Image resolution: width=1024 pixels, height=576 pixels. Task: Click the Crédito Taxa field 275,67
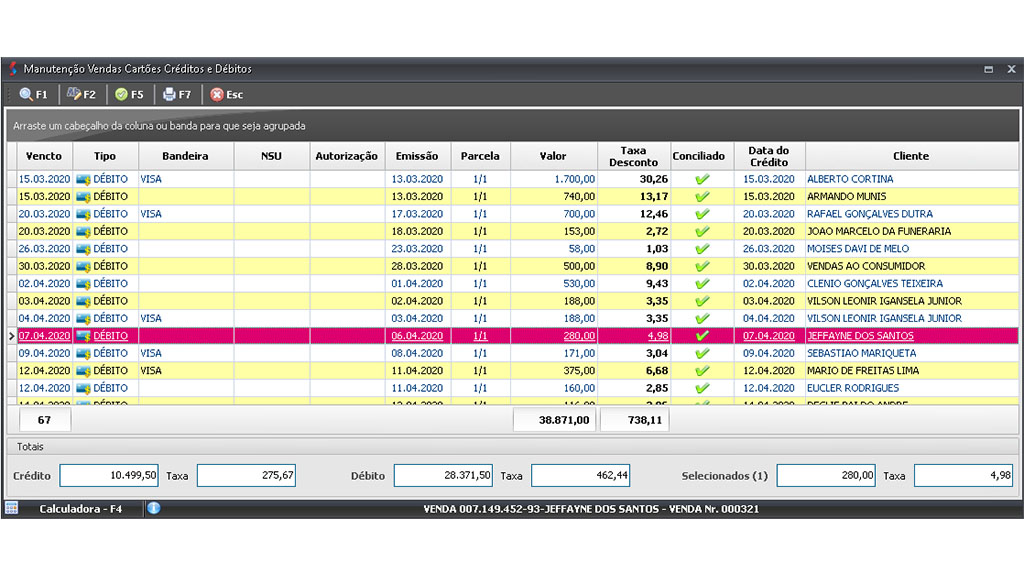[246, 475]
